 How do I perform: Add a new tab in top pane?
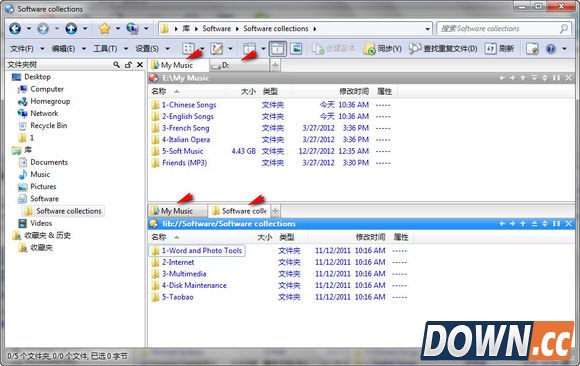(x=276, y=66)
